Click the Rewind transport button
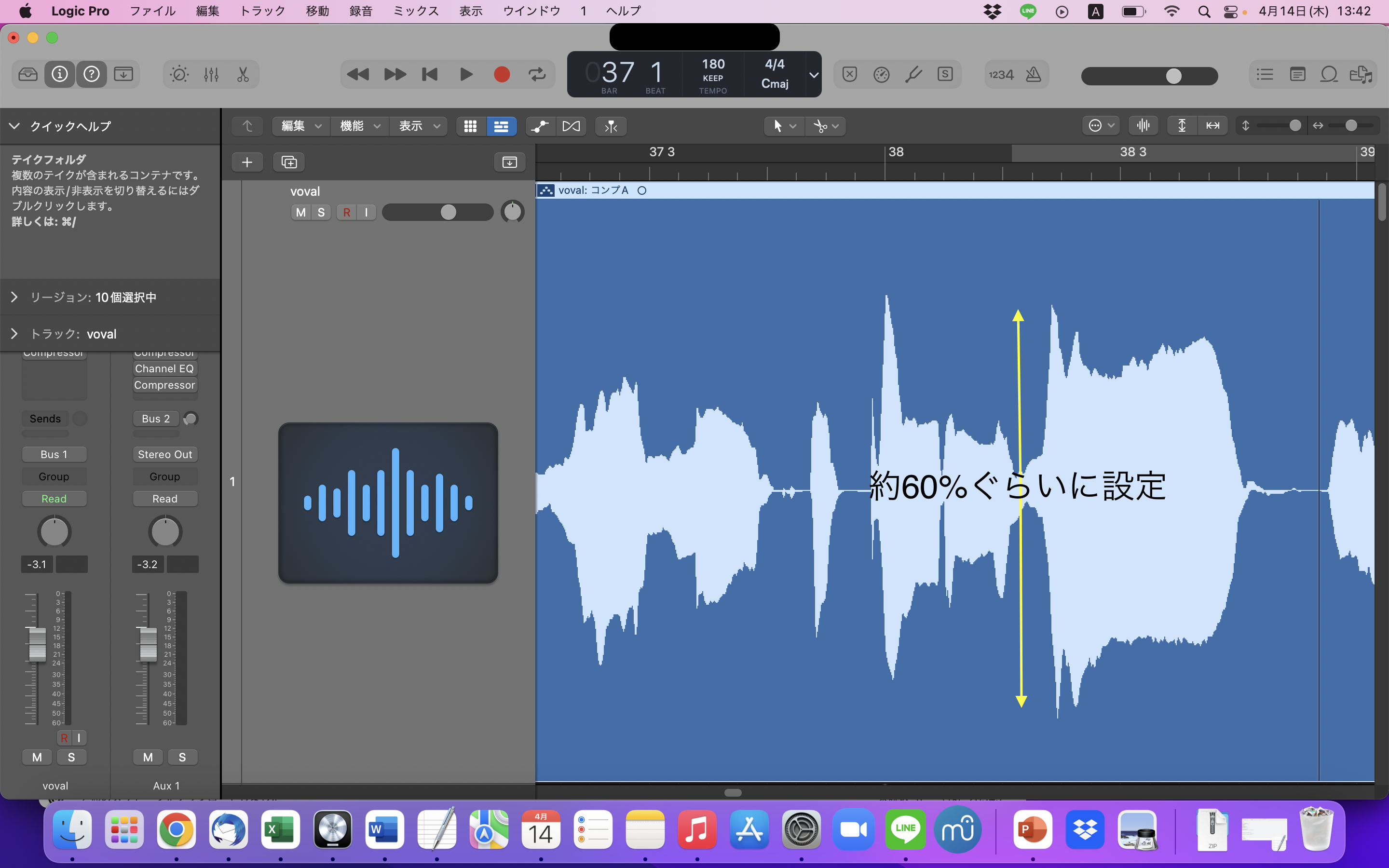Viewport: 1389px width, 868px height. (x=358, y=75)
